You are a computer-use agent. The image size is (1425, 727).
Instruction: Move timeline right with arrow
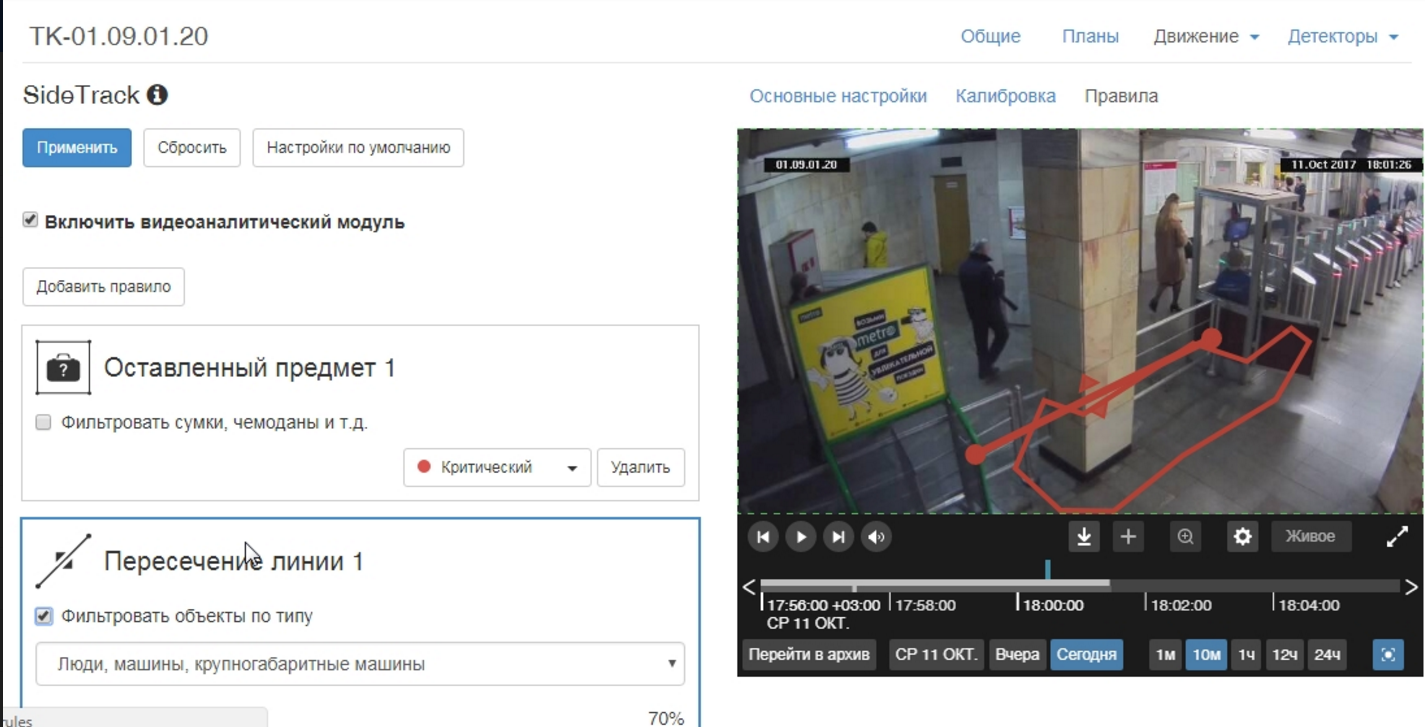(x=1411, y=587)
